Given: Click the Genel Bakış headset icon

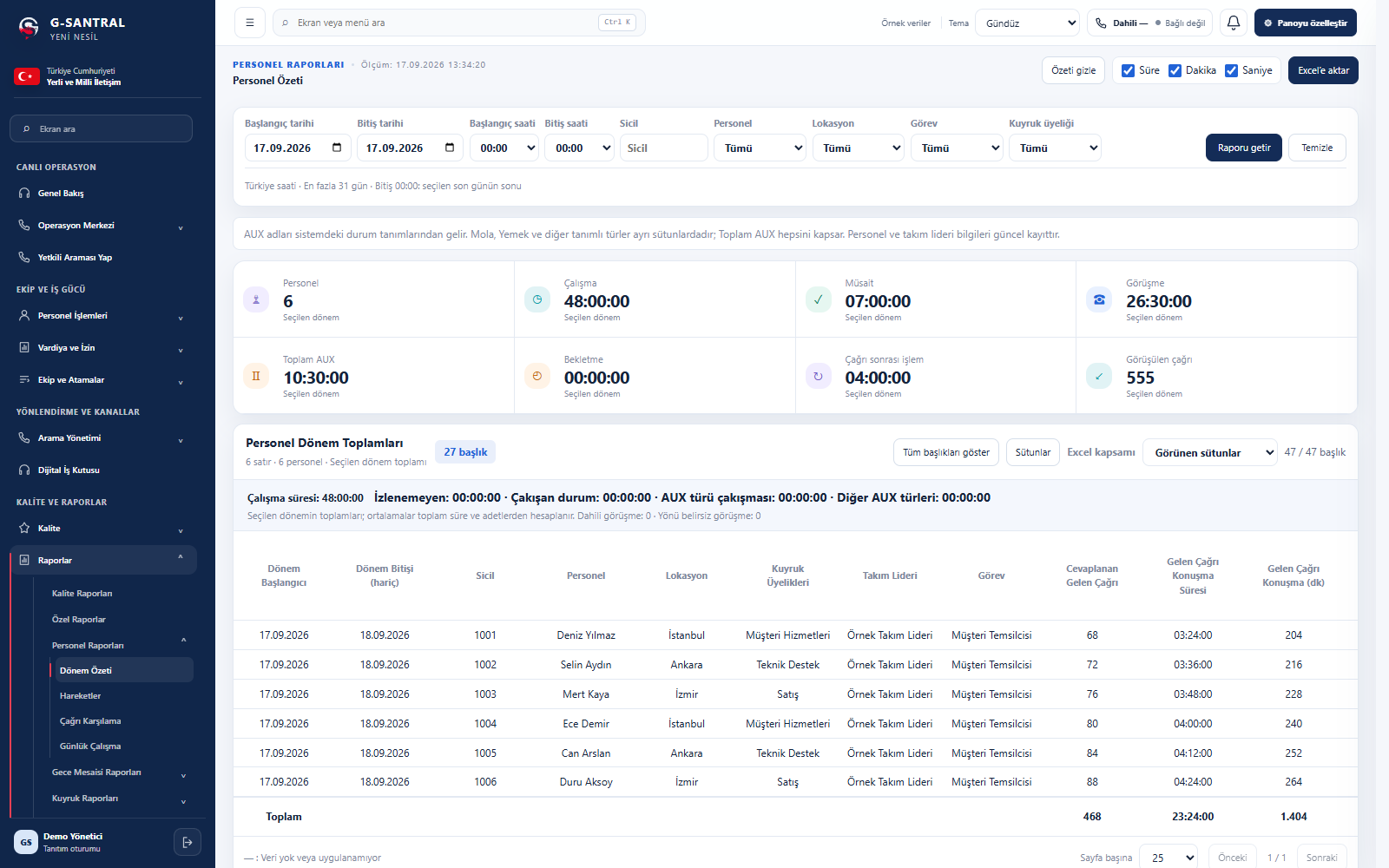Looking at the screenshot, I should 24,193.
